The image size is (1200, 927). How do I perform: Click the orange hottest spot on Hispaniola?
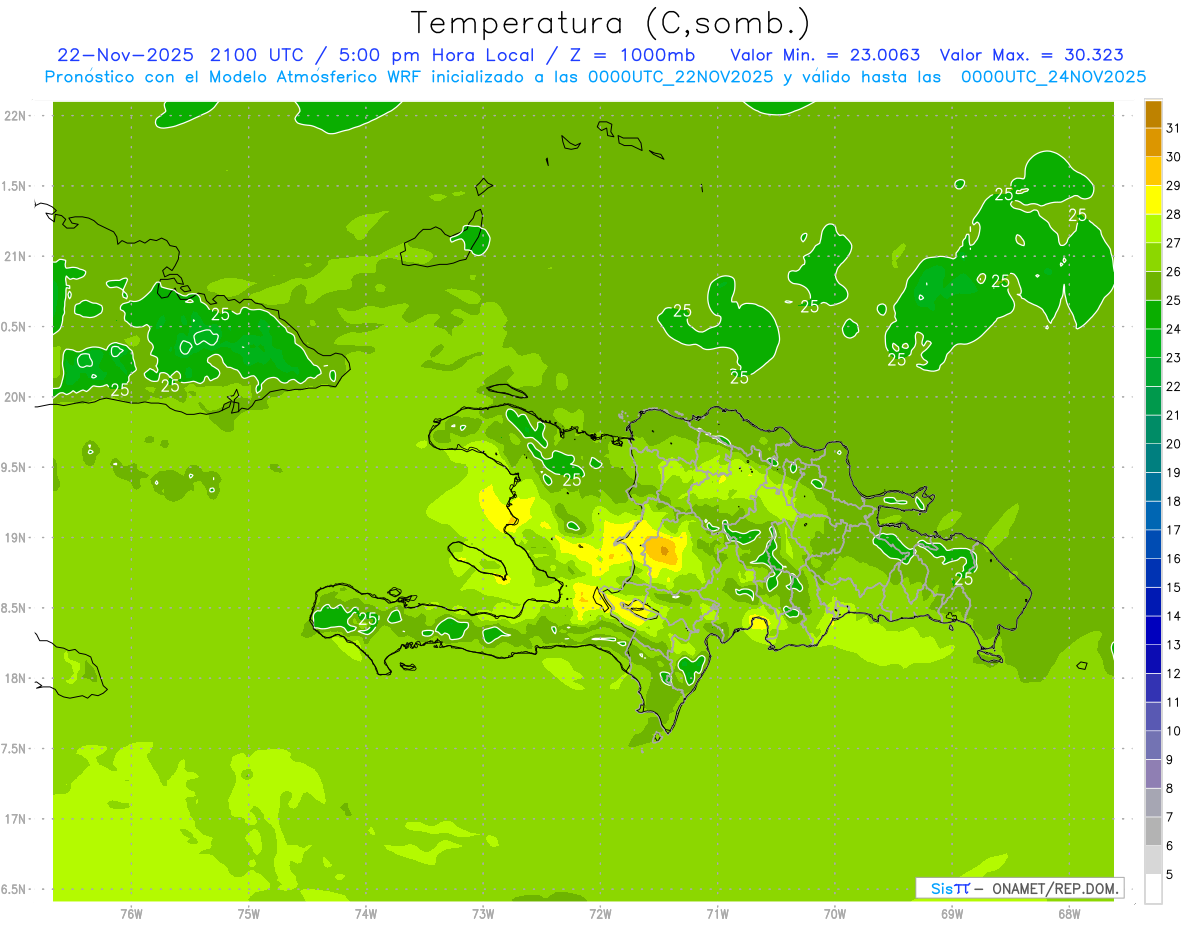pyautogui.click(x=662, y=549)
